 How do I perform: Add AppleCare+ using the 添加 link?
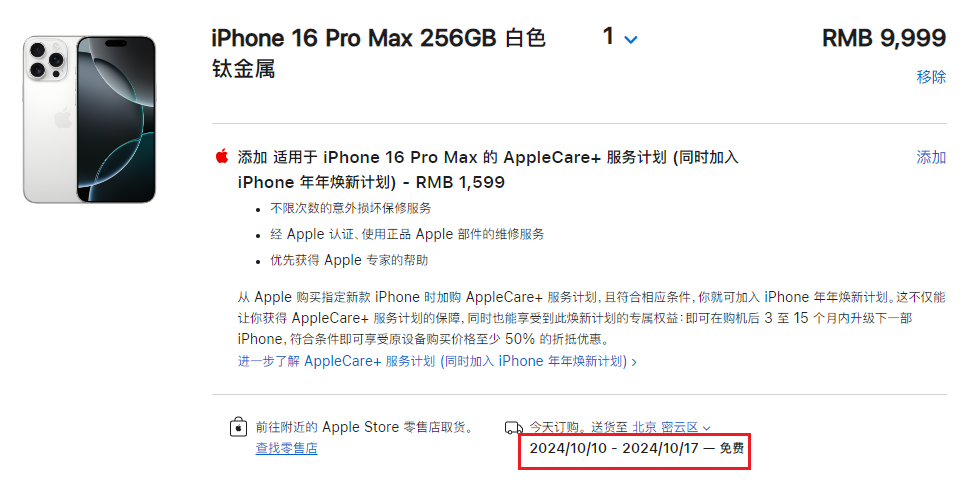[x=931, y=158]
